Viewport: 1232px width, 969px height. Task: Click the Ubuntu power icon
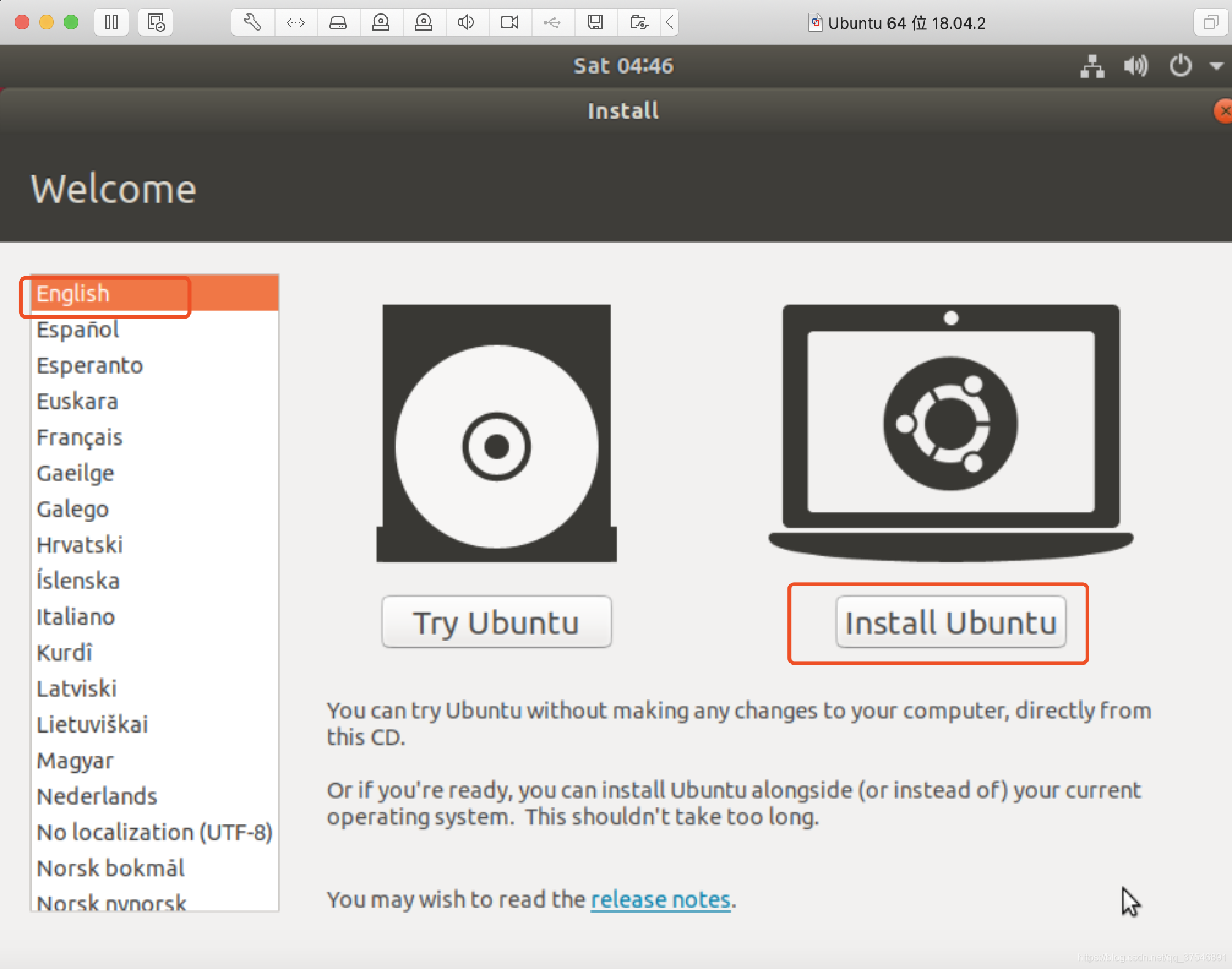(1180, 66)
